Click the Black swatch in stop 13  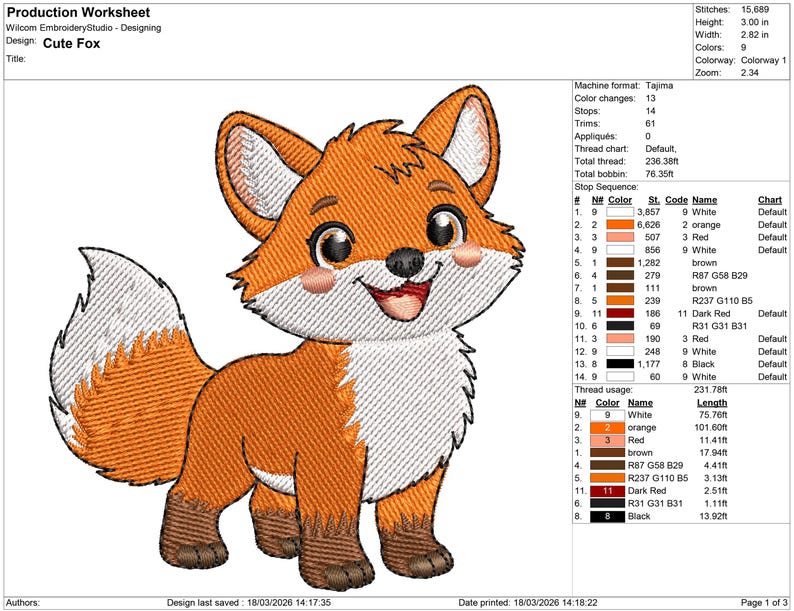pos(620,364)
